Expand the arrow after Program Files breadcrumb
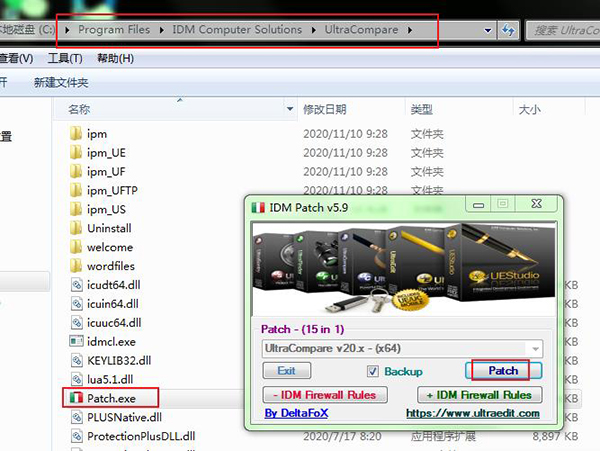The height and width of the screenshot is (451, 600). 161,30
